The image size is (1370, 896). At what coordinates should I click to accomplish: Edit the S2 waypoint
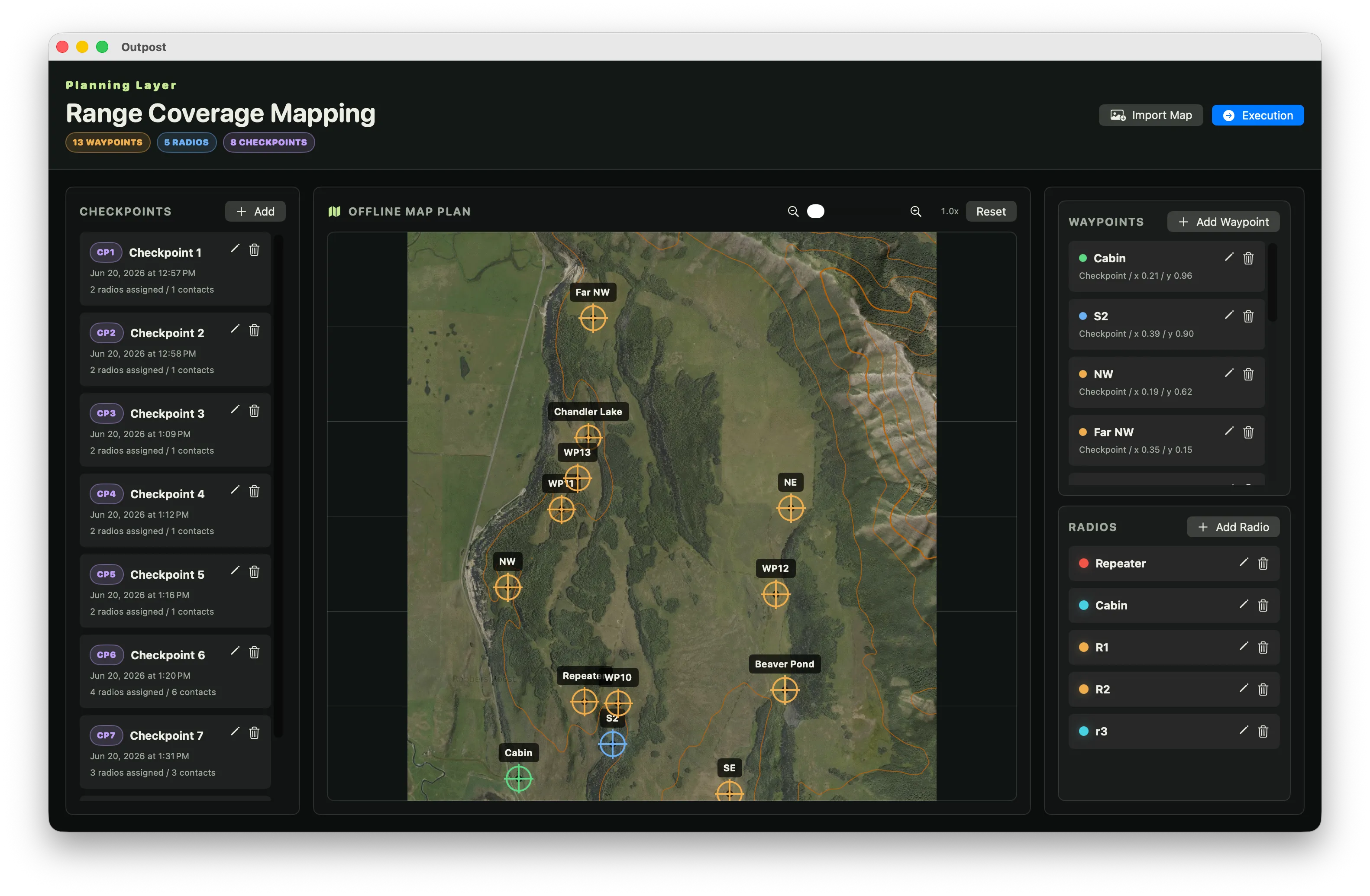[x=1229, y=316]
